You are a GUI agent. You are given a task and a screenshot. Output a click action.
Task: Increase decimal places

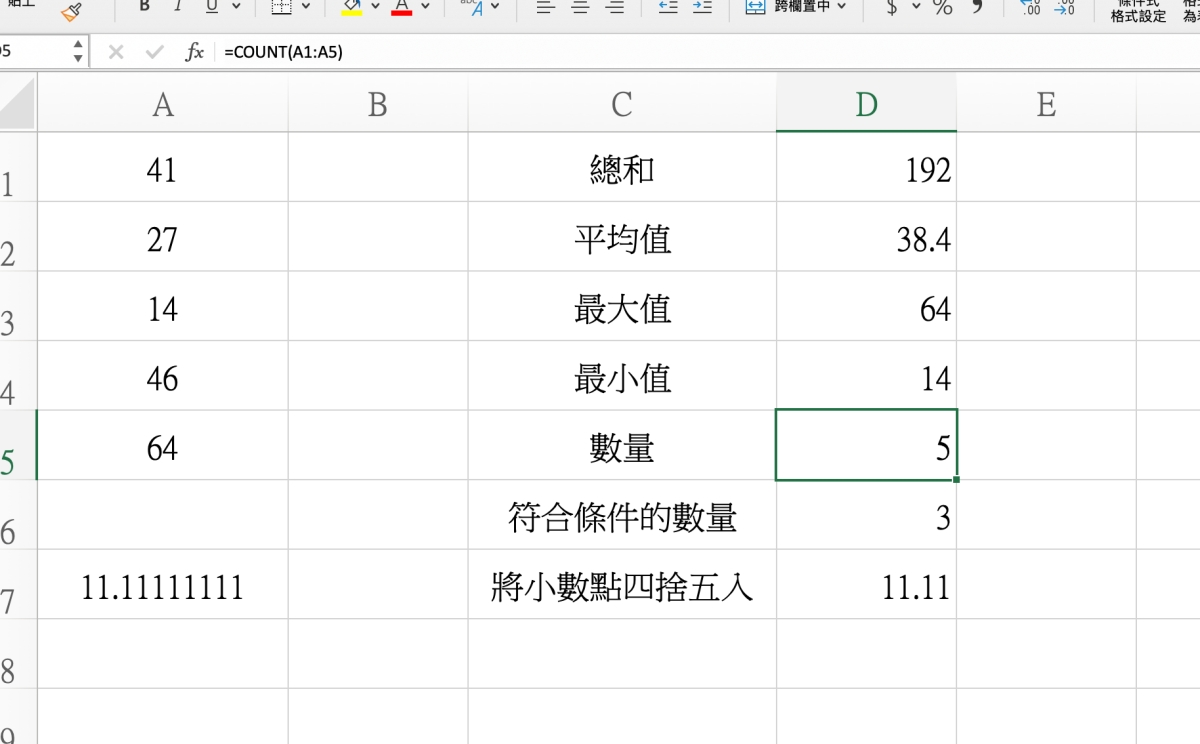pyautogui.click(x=1030, y=8)
